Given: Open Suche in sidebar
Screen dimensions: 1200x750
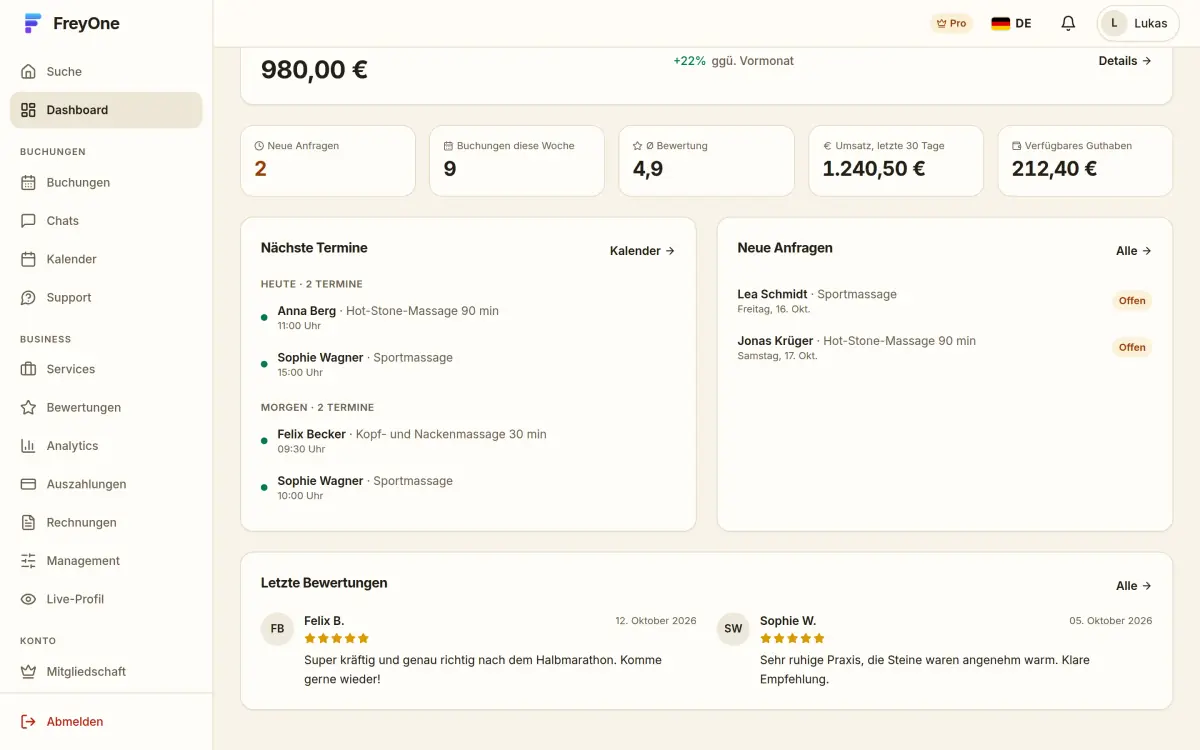Looking at the screenshot, I should point(106,72).
